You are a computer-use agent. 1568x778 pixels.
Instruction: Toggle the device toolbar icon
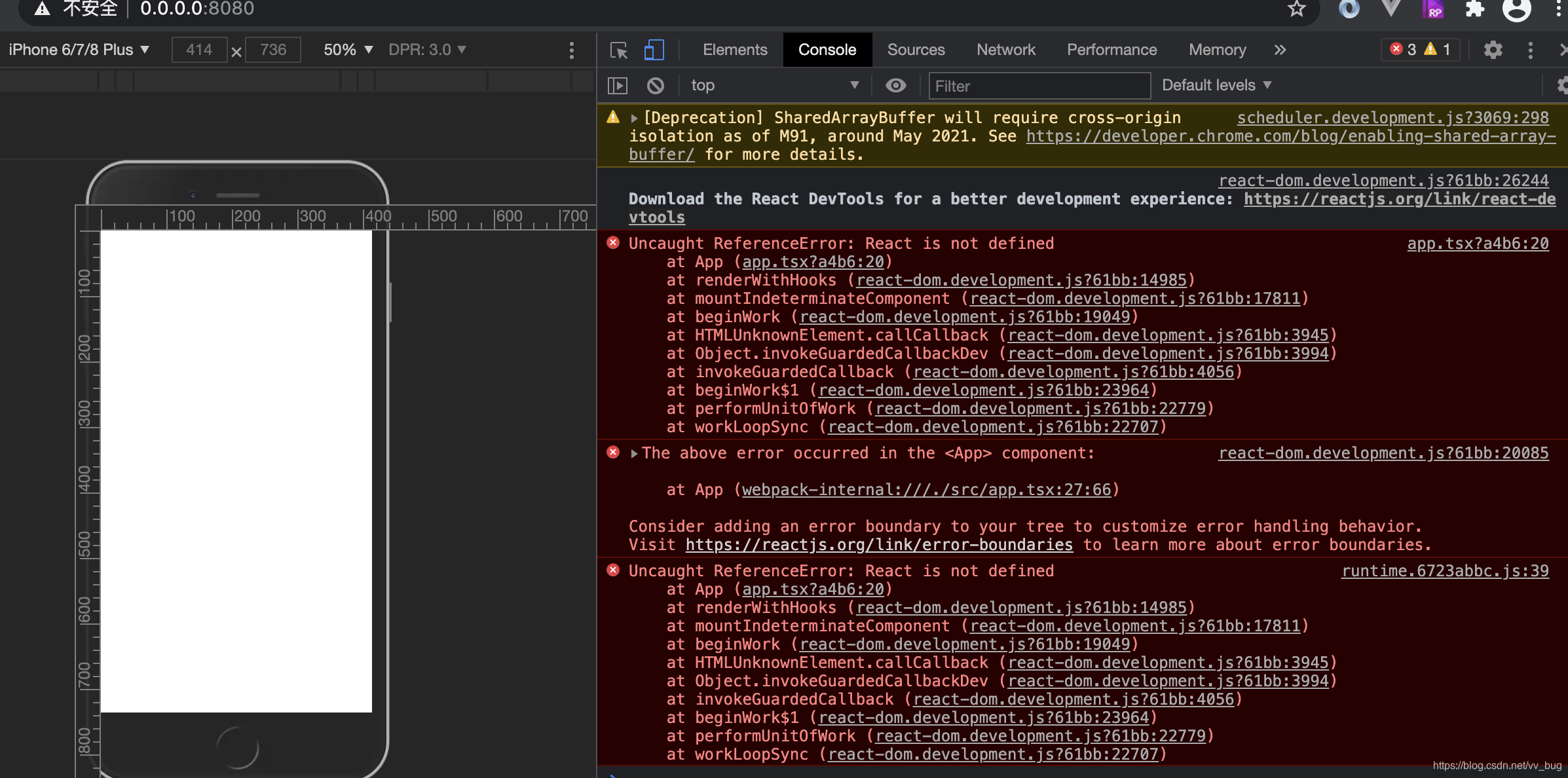[654, 50]
